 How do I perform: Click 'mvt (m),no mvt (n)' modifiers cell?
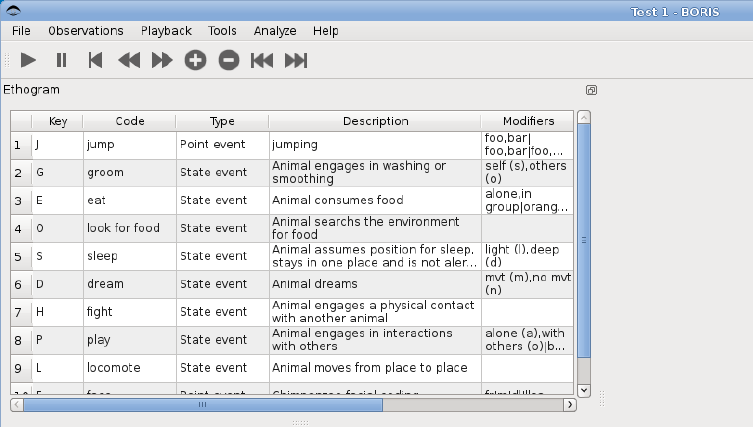[528, 284]
